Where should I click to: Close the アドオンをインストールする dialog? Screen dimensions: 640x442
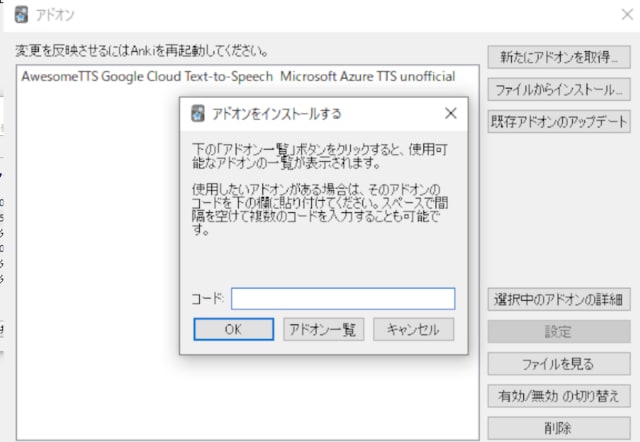[x=450, y=113]
